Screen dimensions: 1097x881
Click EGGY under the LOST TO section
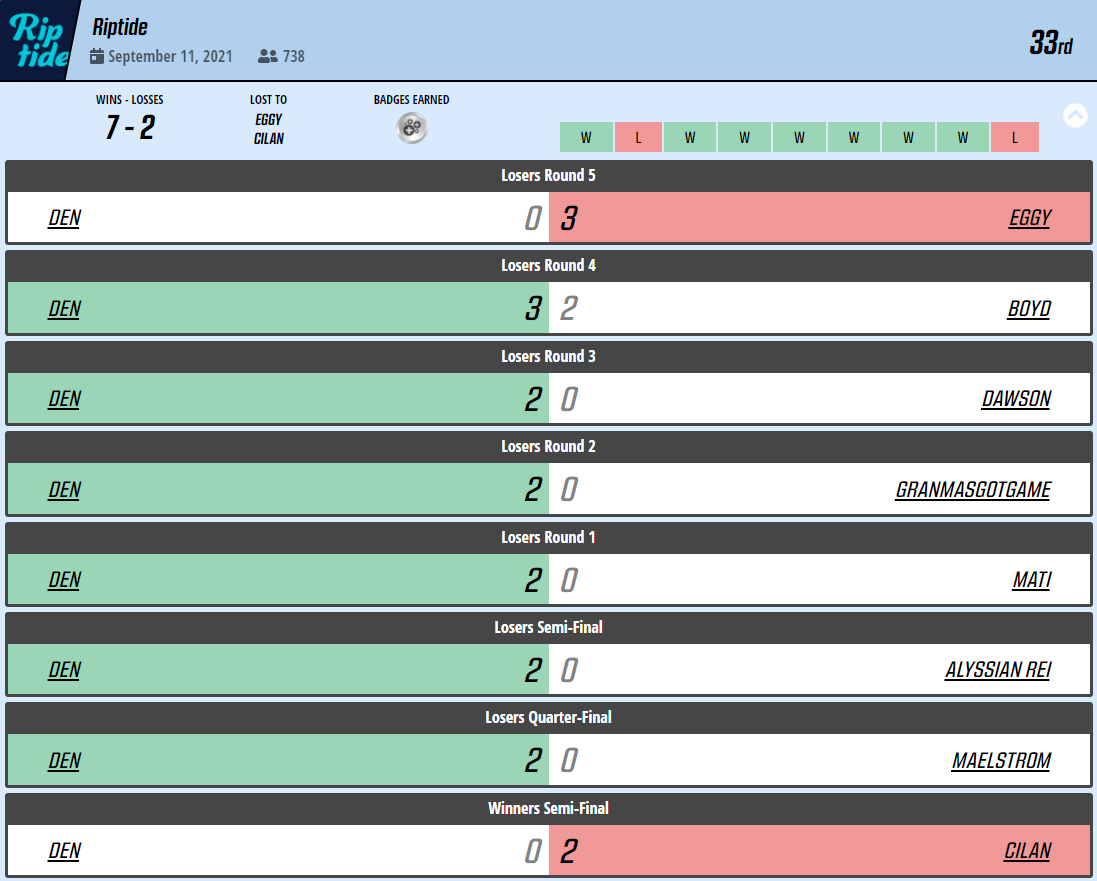tap(268, 122)
